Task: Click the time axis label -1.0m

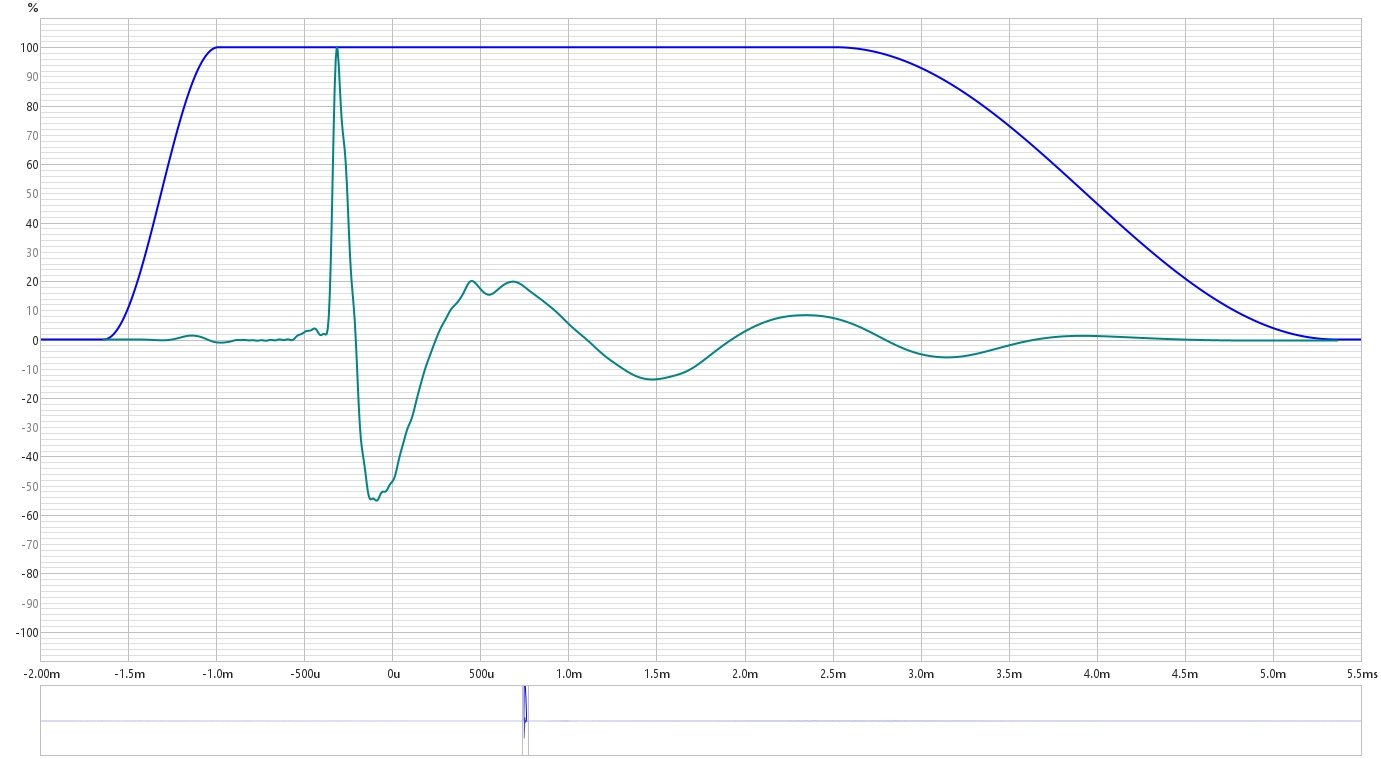Action: click(217, 674)
